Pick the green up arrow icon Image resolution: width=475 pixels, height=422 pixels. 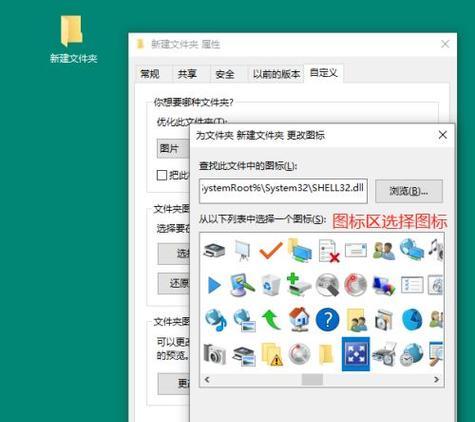point(271,320)
